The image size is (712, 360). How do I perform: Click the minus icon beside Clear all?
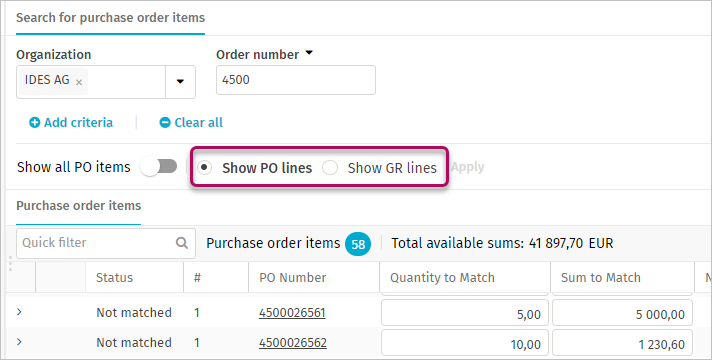pyautogui.click(x=165, y=123)
